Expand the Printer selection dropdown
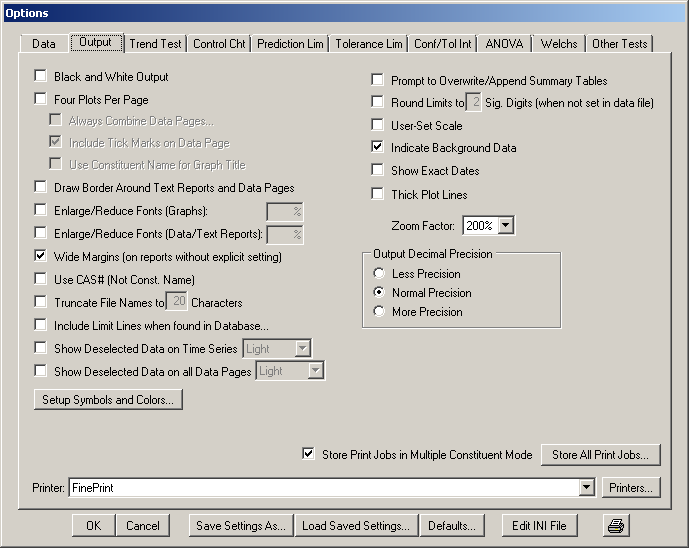The image size is (689, 548). 587,488
